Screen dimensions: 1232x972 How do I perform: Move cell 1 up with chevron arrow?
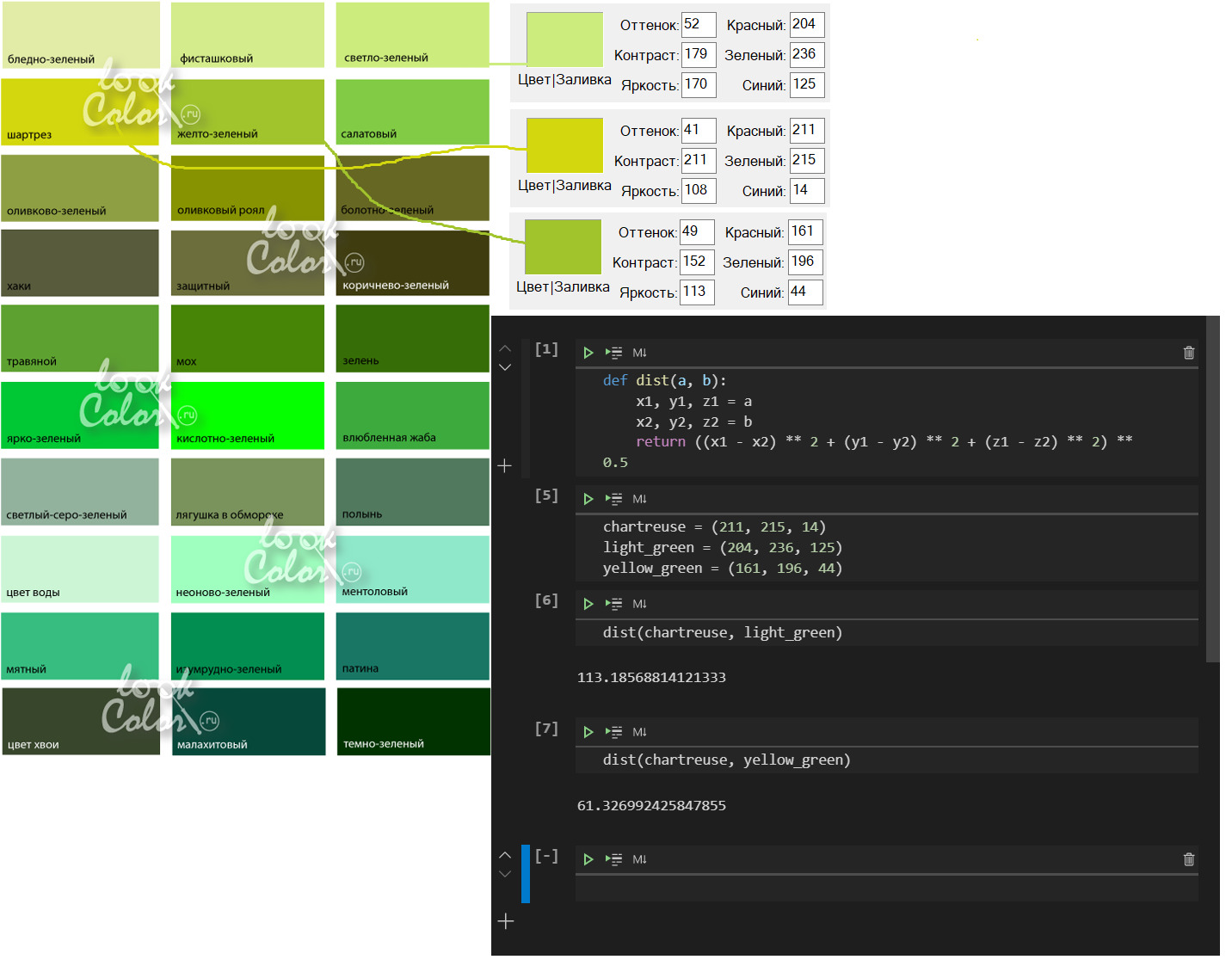[505, 348]
